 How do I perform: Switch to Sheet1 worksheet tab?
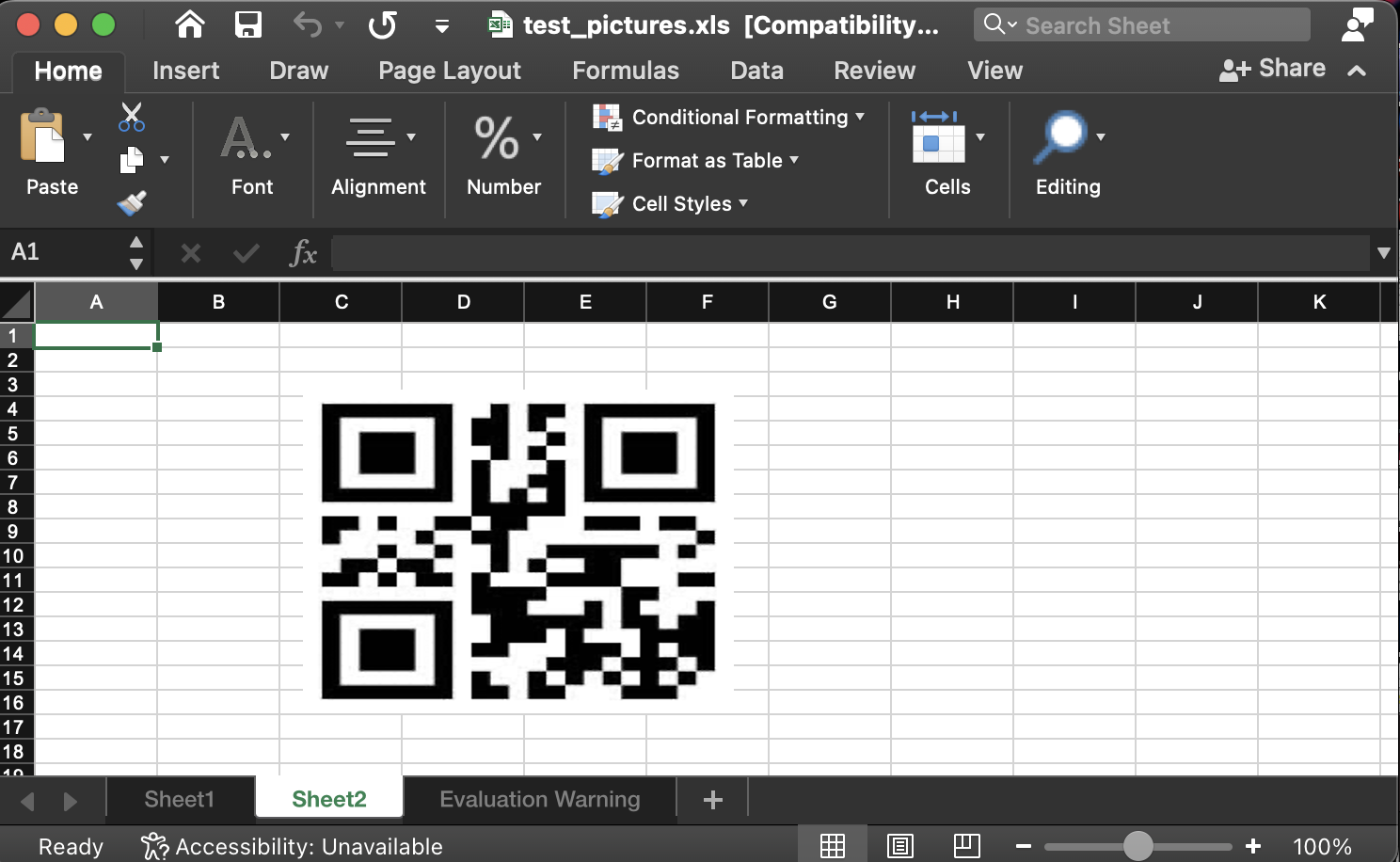179,799
